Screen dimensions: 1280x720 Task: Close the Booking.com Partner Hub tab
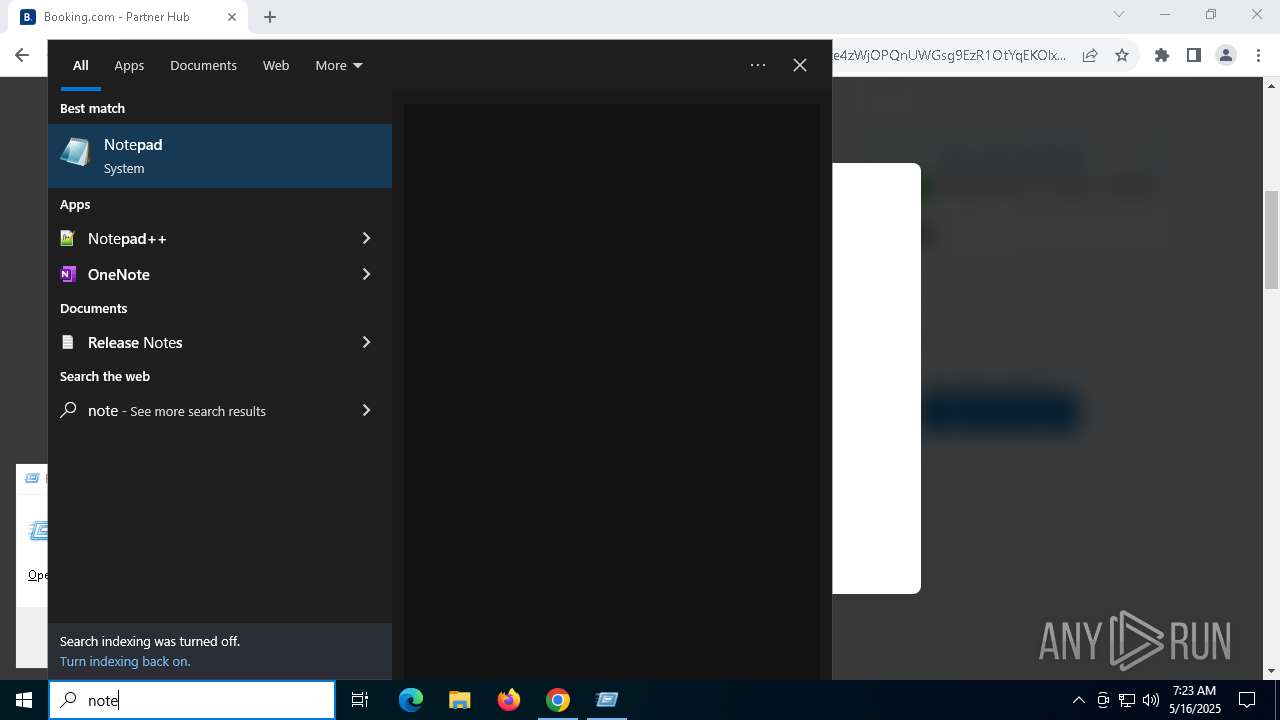pyautogui.click(x=232, y=17)
